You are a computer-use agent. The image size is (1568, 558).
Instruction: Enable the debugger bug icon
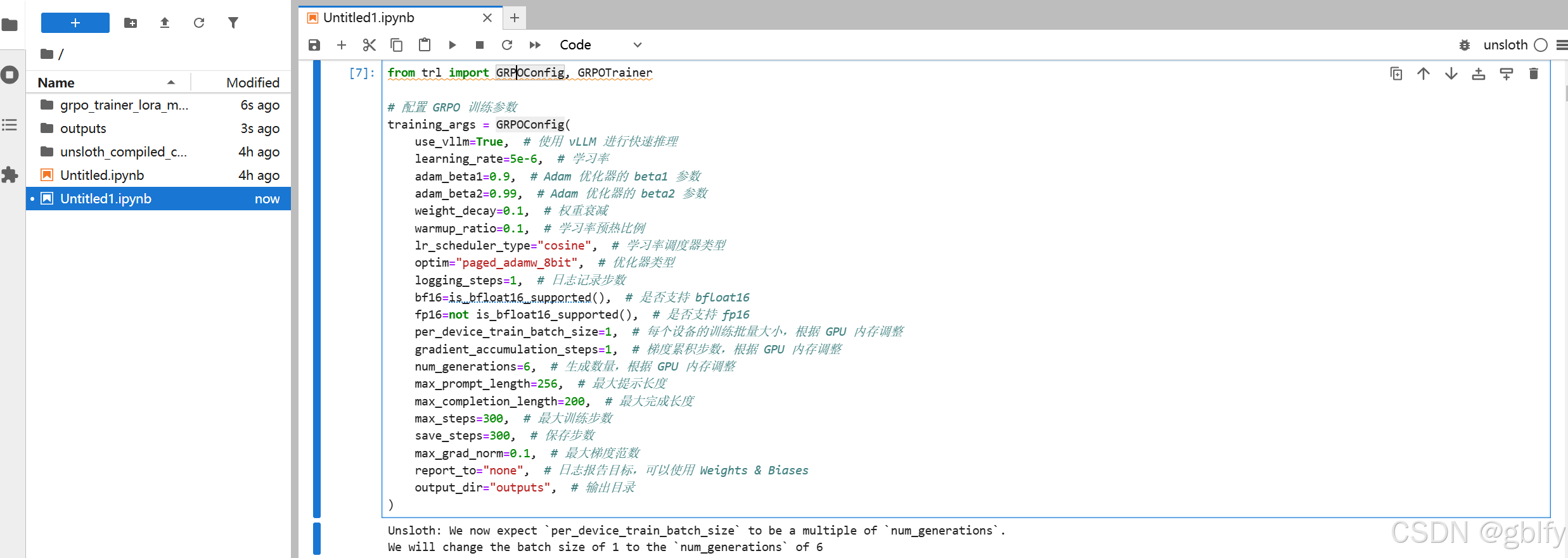[1465, 45]
